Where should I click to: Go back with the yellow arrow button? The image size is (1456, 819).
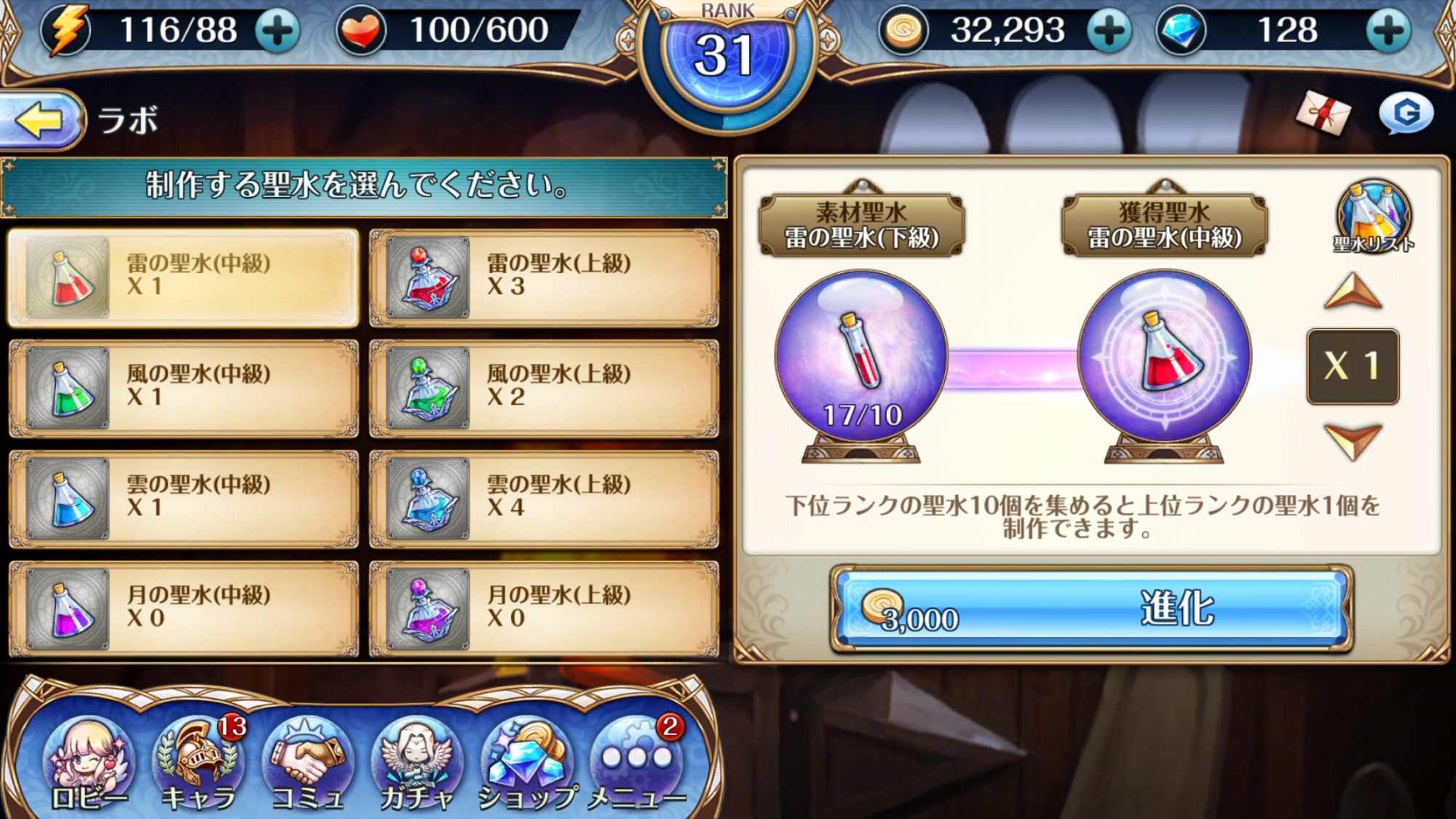point(42,120)
